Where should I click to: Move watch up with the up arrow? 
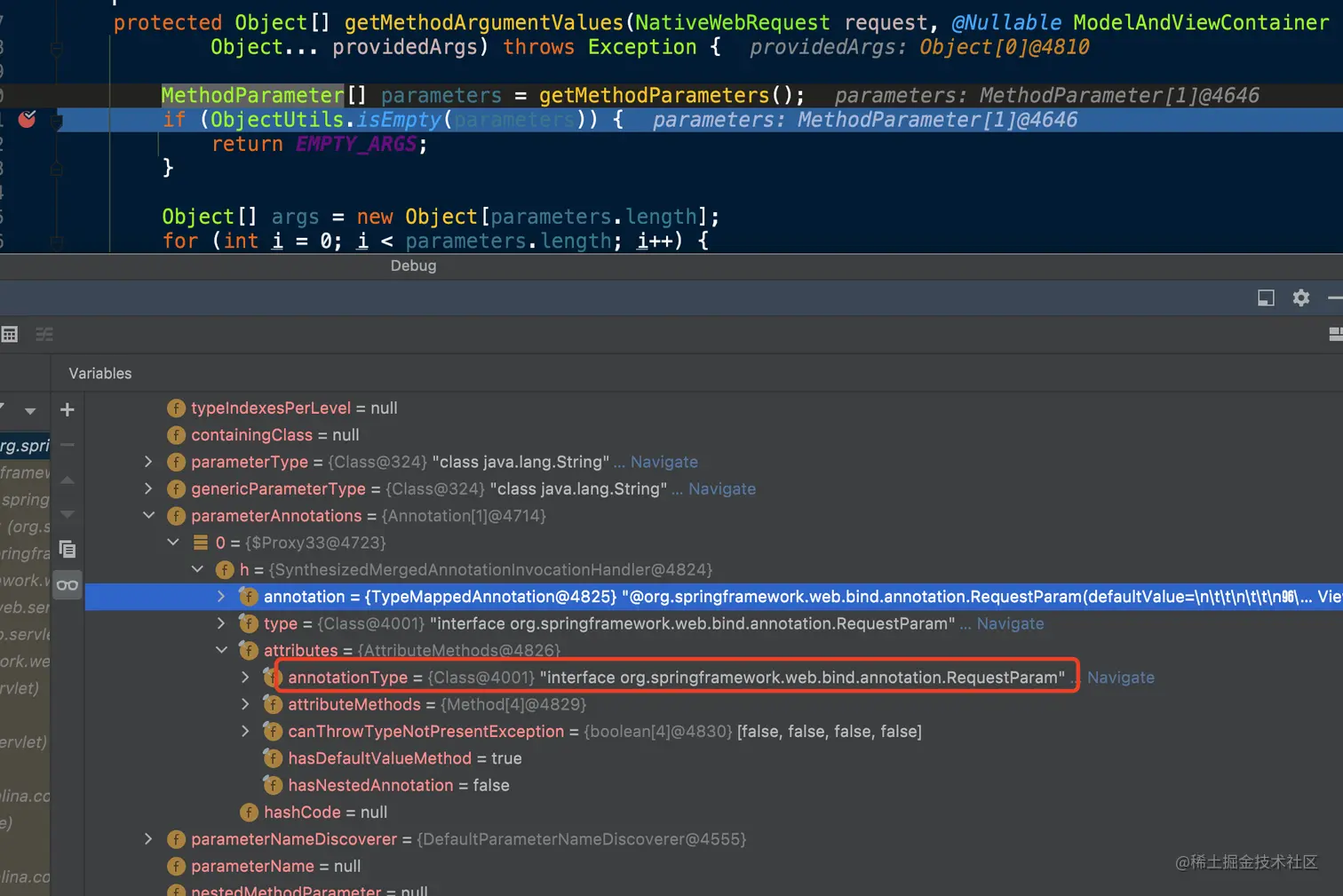[x=68, y=480]
